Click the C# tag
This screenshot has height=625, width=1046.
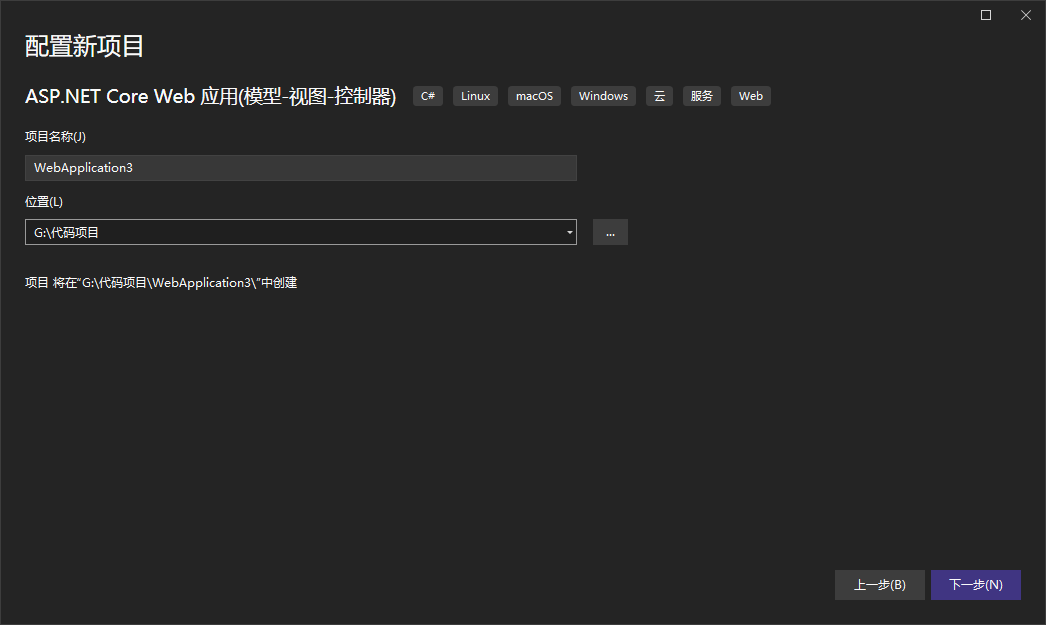(x=428, y=96)
